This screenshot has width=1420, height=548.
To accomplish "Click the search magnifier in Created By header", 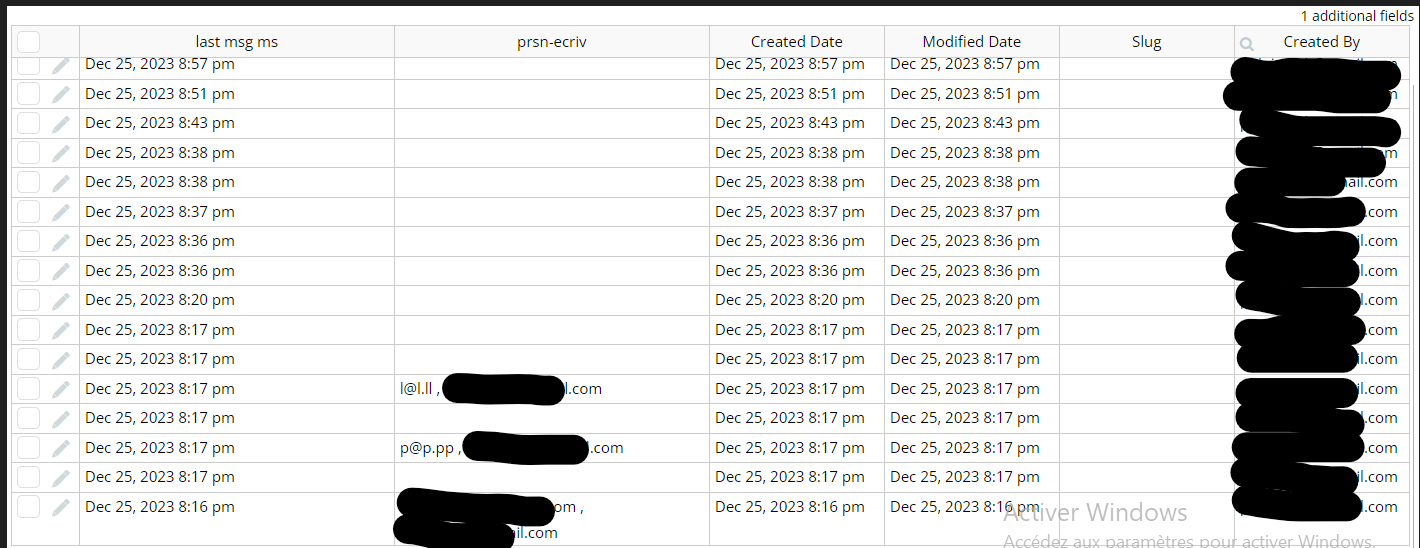I will tap(1246, 43).
